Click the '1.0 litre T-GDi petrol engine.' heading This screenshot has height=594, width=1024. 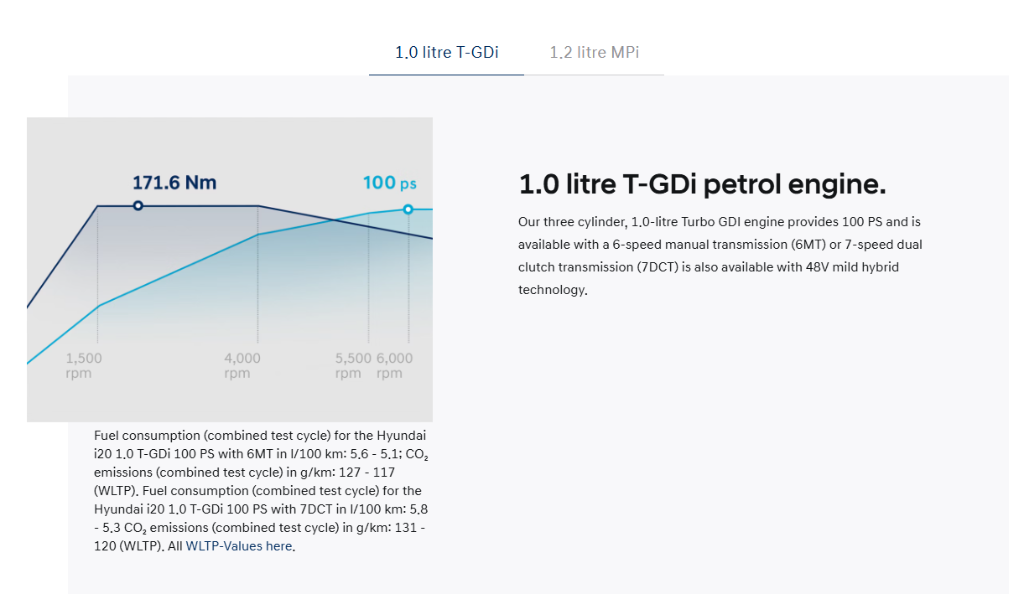coord(702,184)
